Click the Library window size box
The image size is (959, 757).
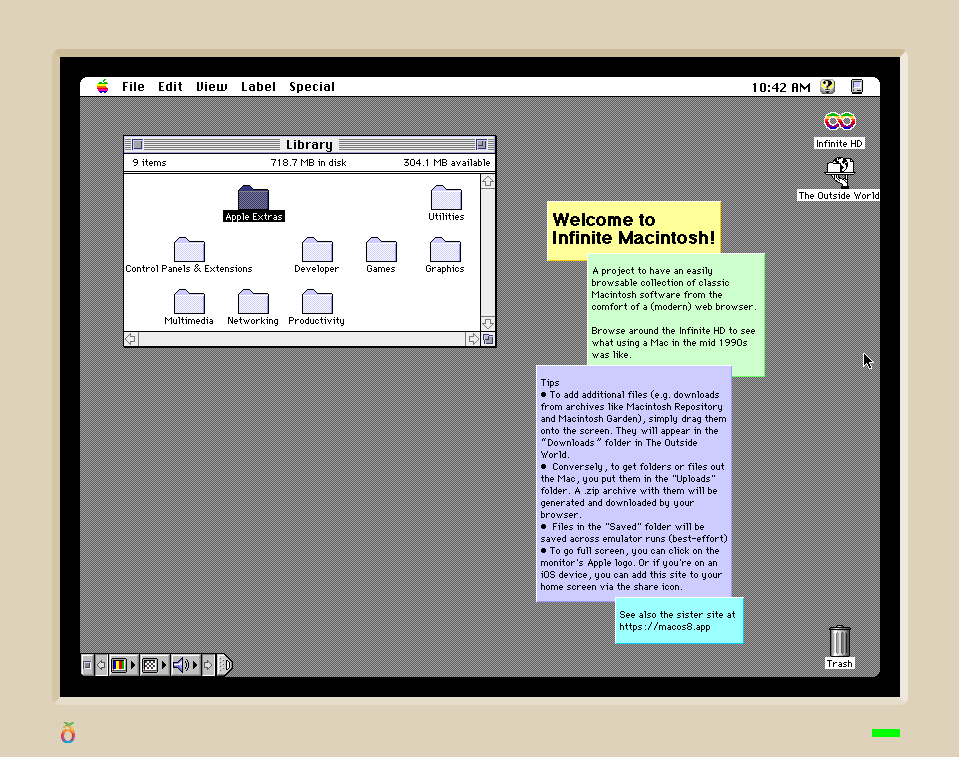tap(488, 339)
